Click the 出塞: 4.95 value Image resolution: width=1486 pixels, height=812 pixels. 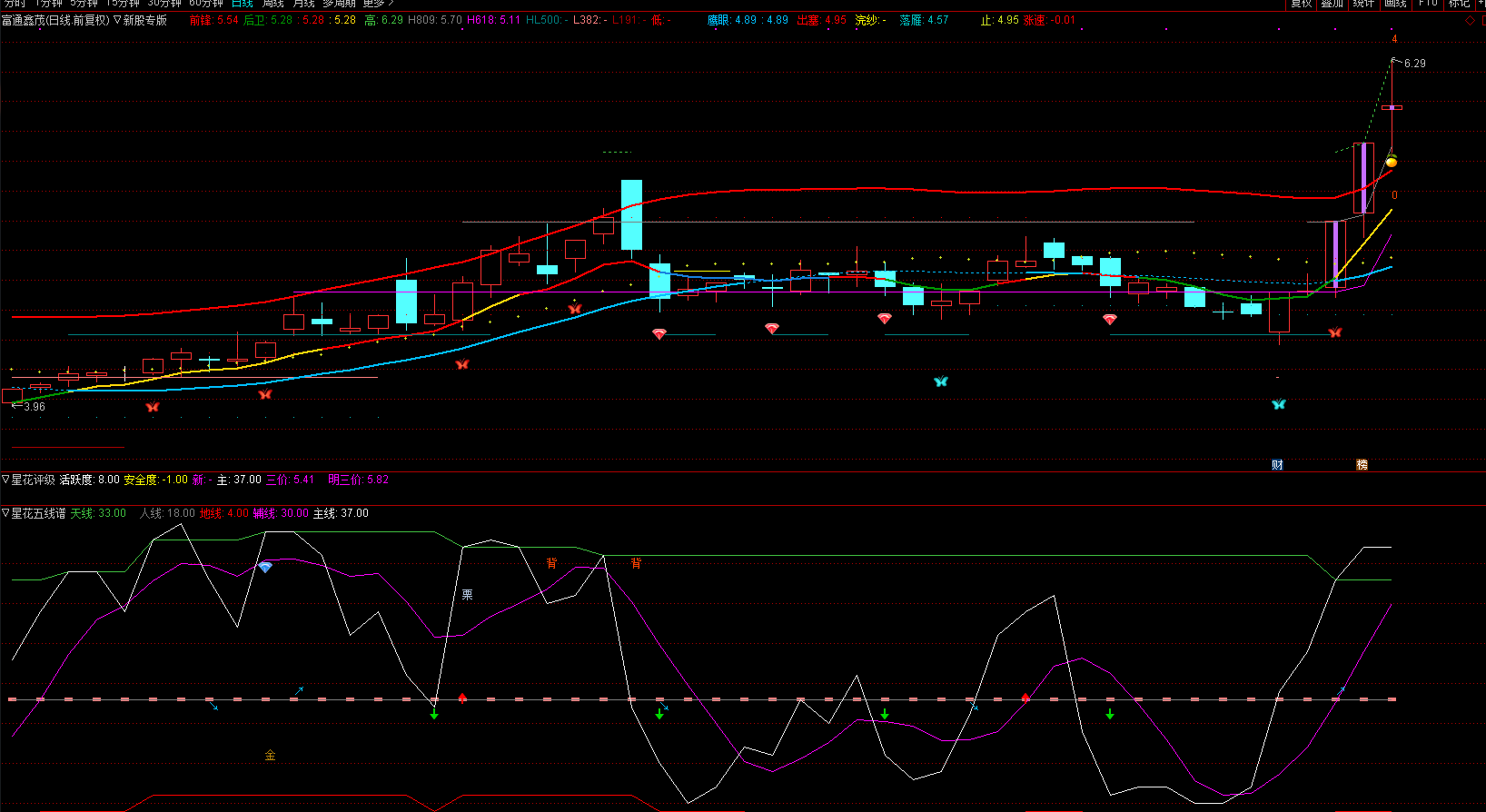(821, 20)
